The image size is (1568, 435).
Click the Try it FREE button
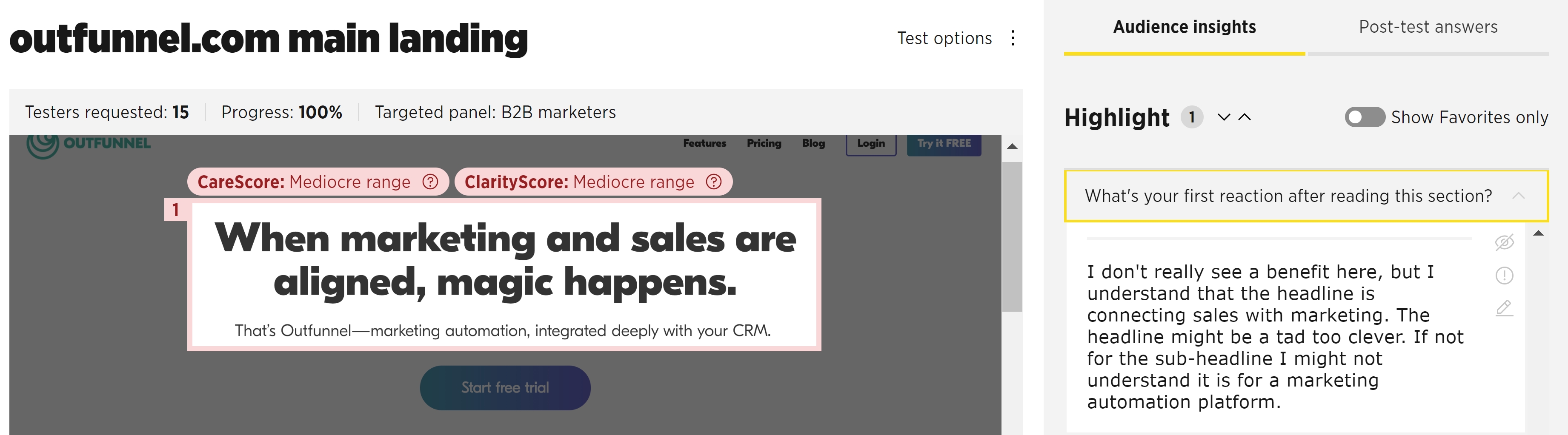tap(944, 144)
